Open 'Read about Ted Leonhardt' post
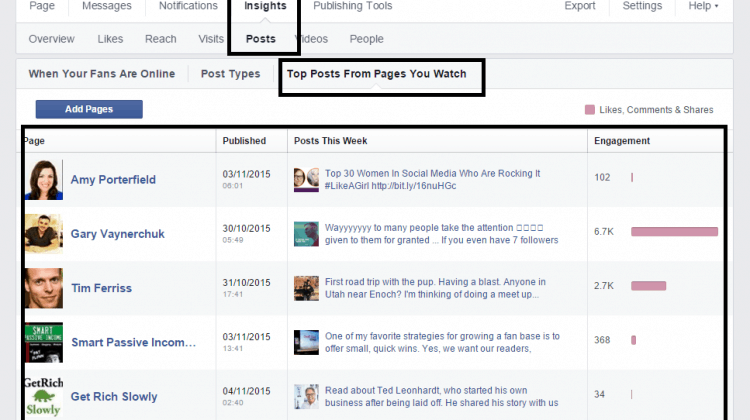This screenshot has height=420, width=750. [441, 397]
